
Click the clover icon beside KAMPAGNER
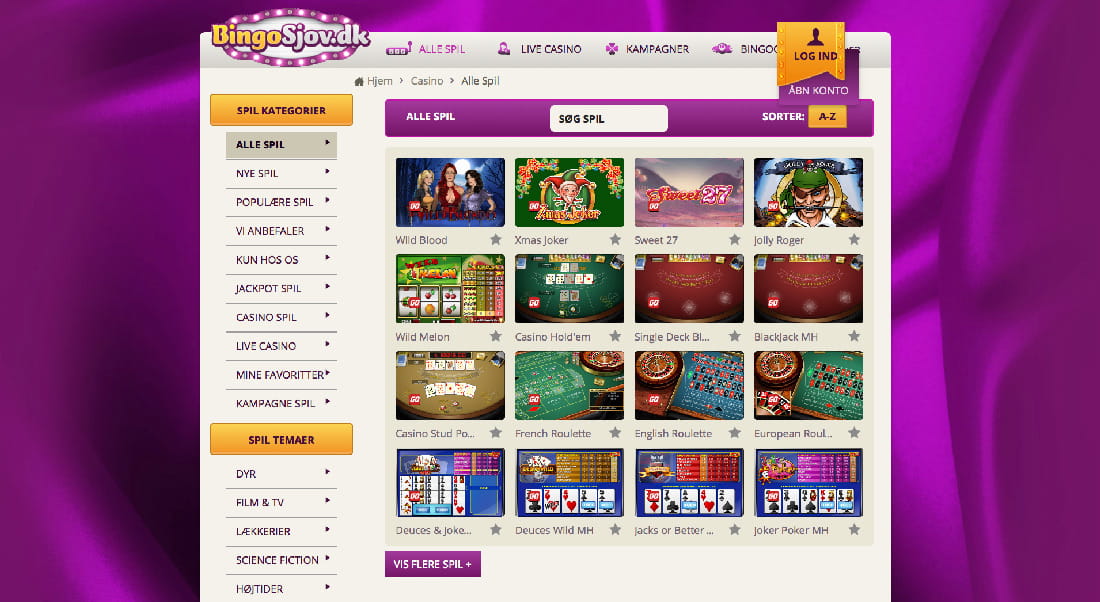pos(612,48)
